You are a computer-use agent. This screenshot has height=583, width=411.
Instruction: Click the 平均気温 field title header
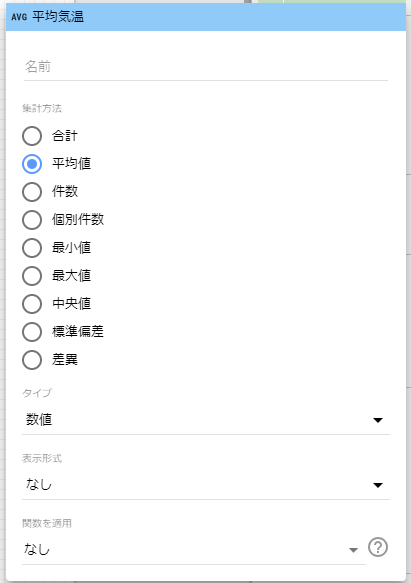(58, 17)
